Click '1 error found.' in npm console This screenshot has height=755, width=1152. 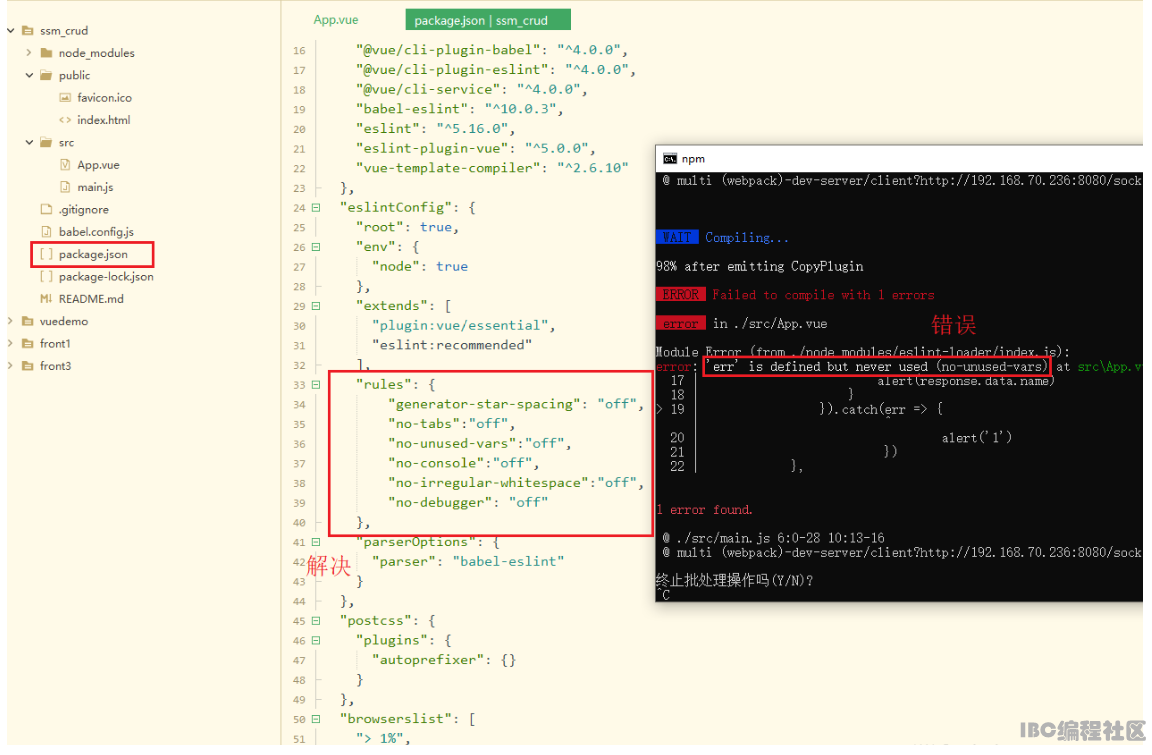pos(704,510)
